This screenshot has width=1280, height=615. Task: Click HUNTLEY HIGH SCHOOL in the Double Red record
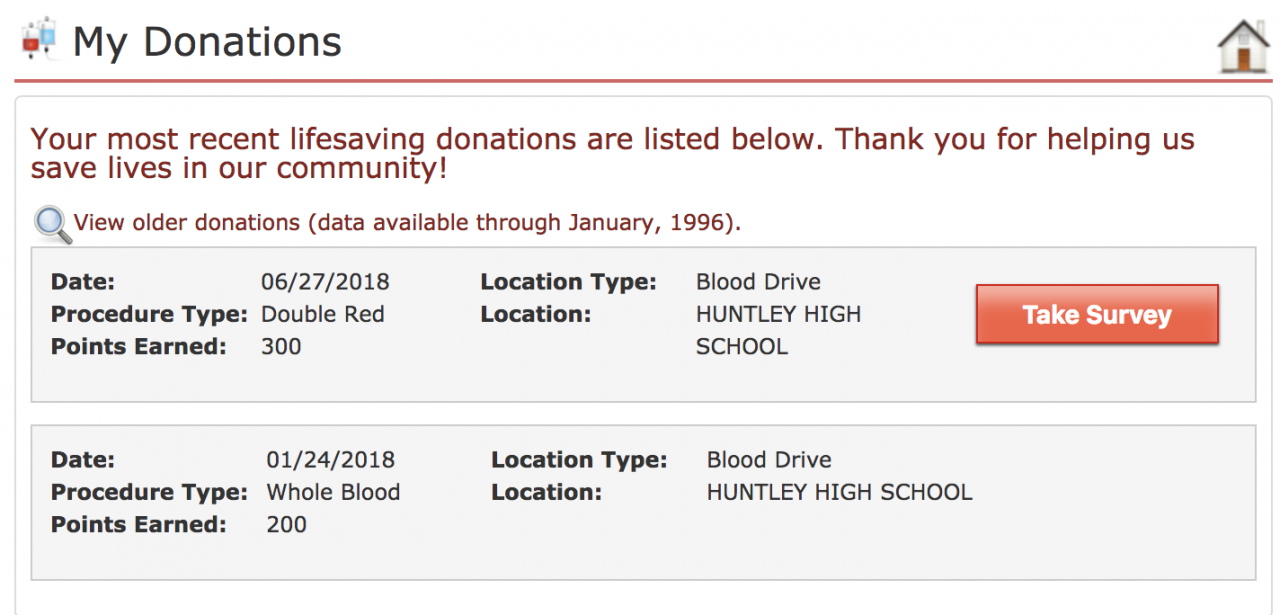pyautogui.click(x=778, y=330)
